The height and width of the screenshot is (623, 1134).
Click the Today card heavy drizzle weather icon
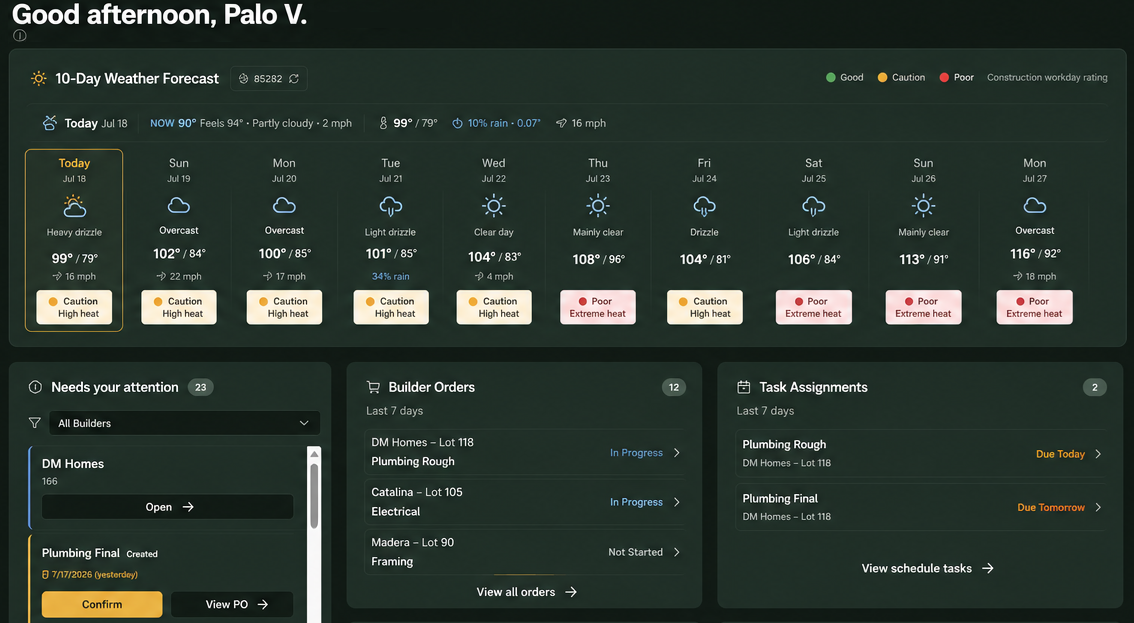pyautogui.click(x=74, y=206)
